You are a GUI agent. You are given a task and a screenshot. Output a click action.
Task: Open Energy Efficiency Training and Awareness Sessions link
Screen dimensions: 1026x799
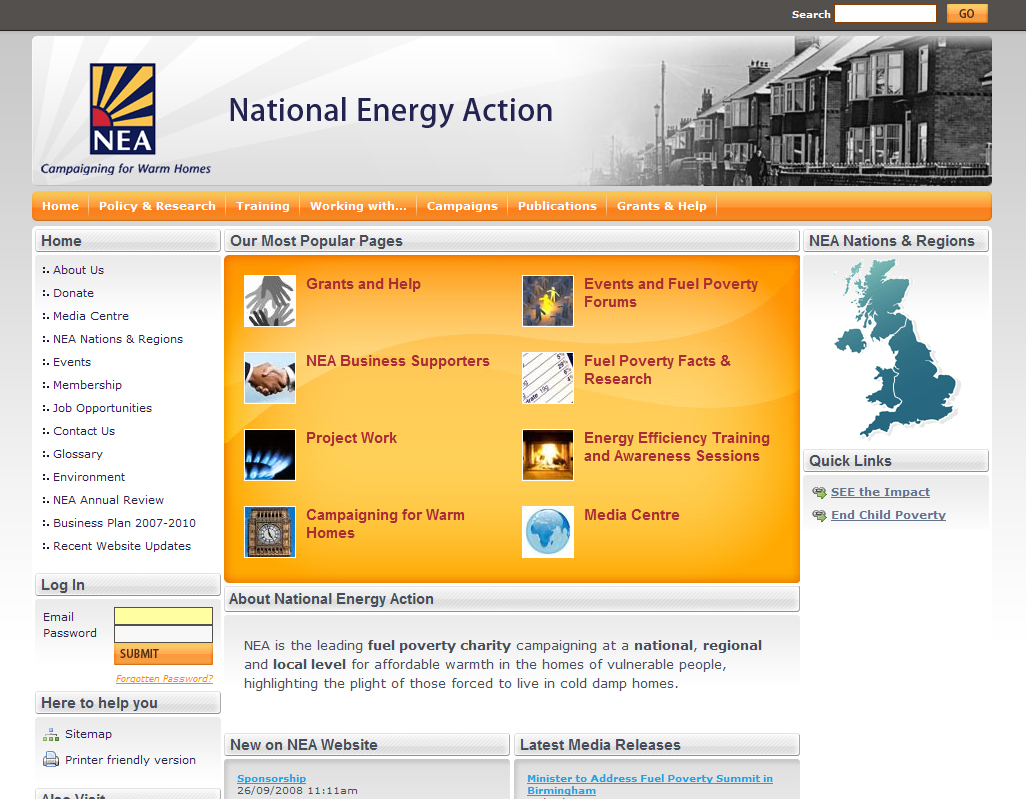[x=677, y=447]
